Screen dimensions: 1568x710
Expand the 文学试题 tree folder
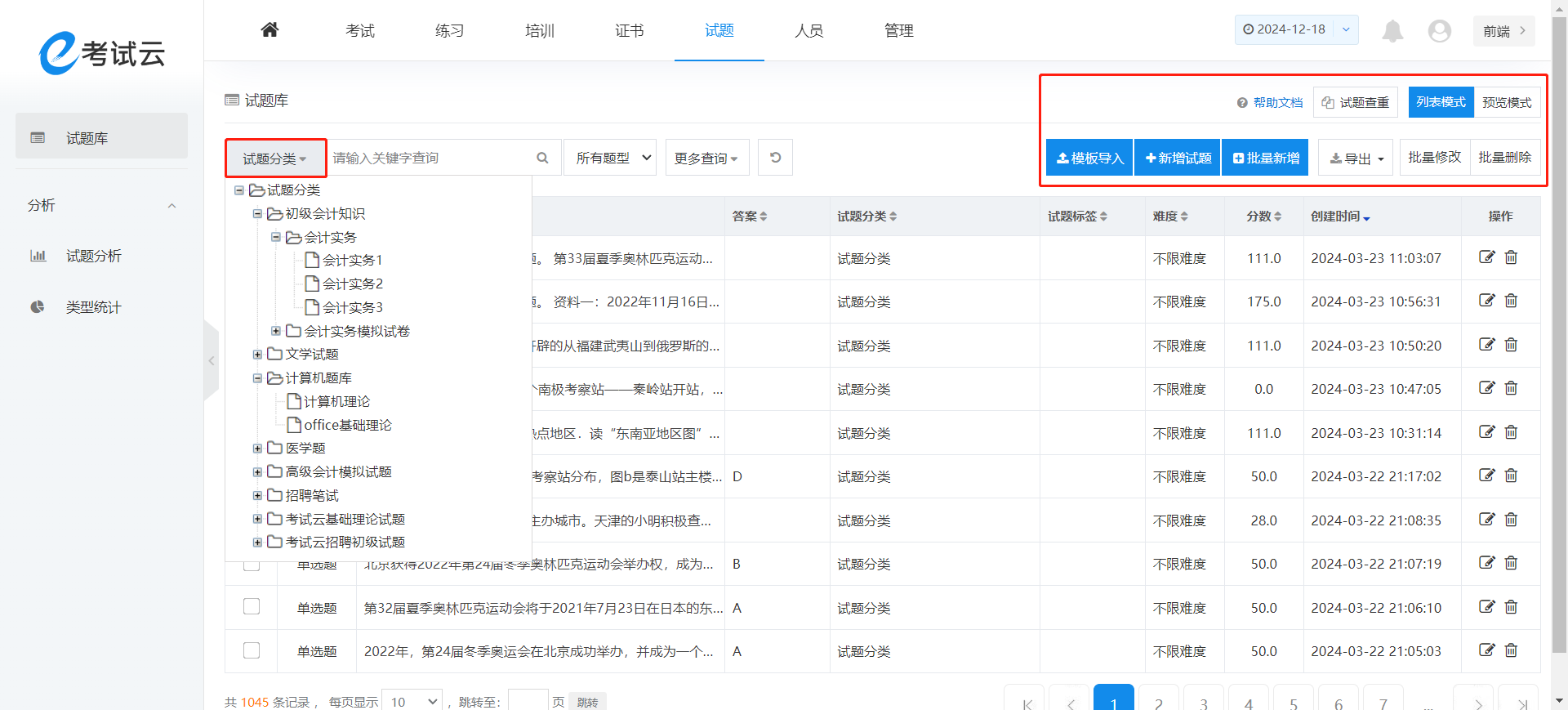pos(257,355)
